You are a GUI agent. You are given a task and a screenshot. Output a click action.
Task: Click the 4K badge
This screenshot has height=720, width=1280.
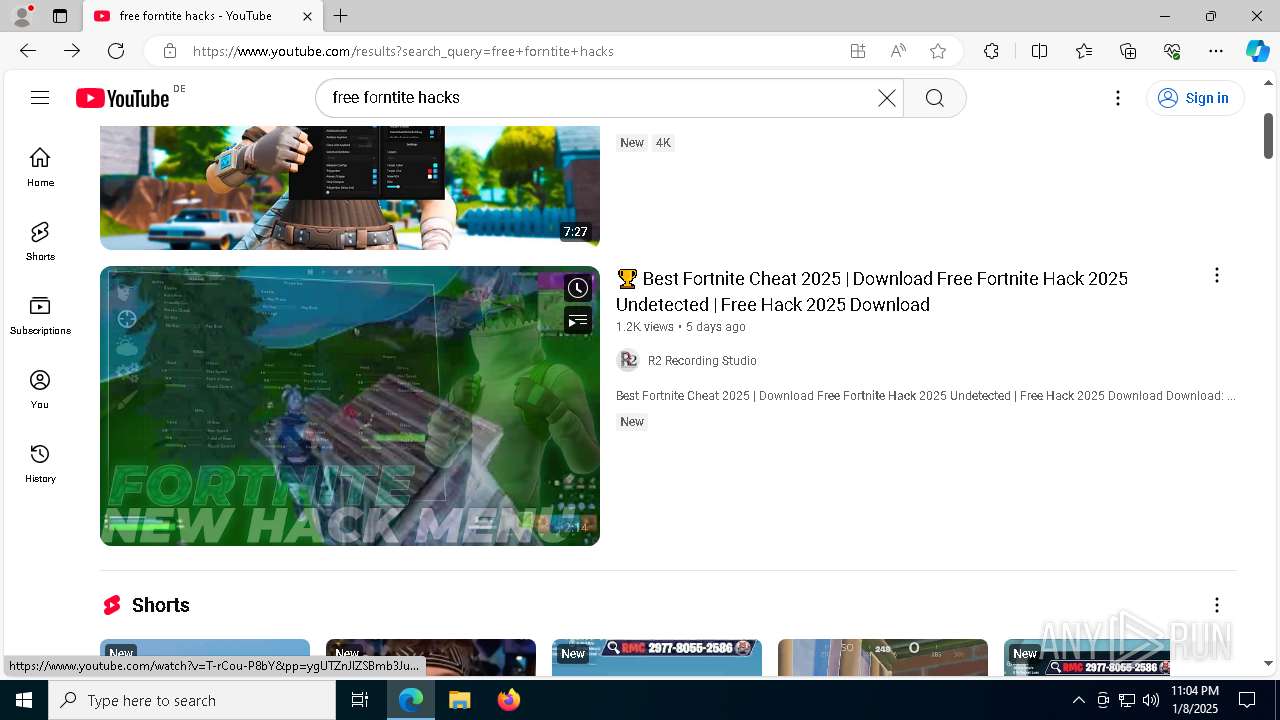663,143
